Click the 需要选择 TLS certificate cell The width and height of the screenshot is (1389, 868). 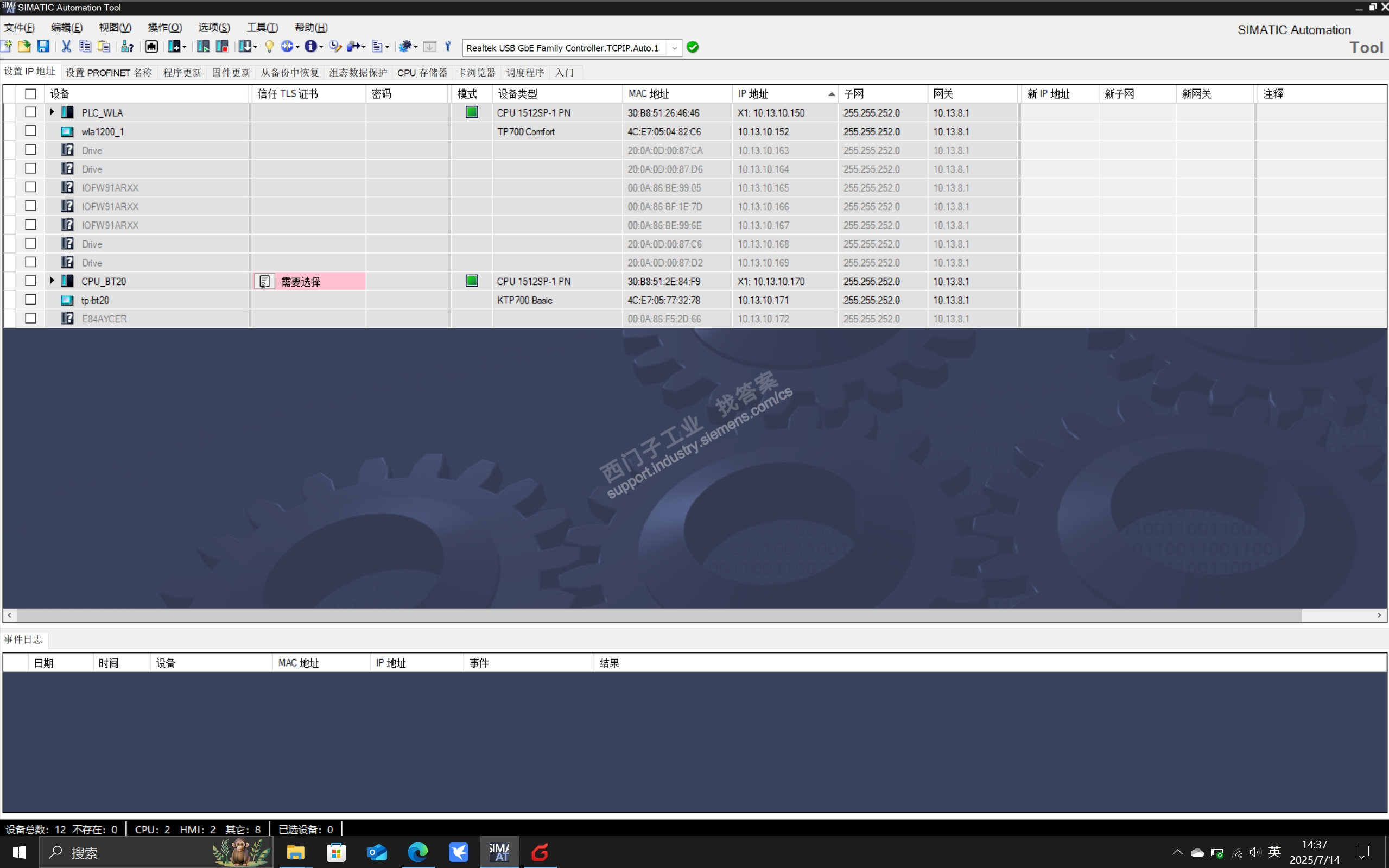[309, 281]
